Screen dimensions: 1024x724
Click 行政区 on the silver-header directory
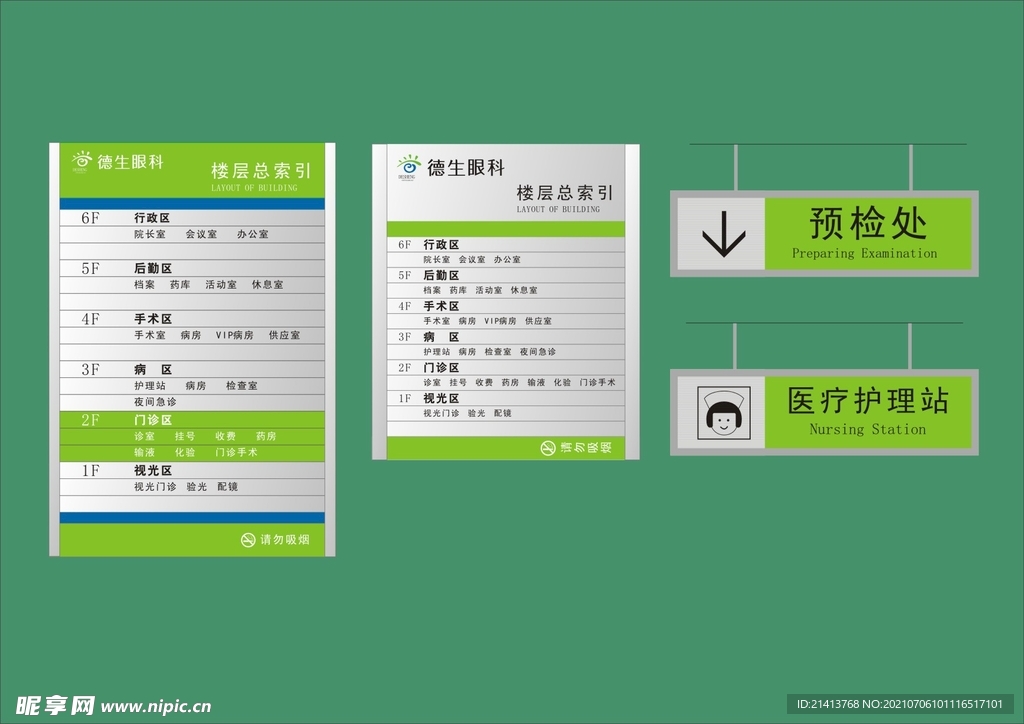pos(441,245)
